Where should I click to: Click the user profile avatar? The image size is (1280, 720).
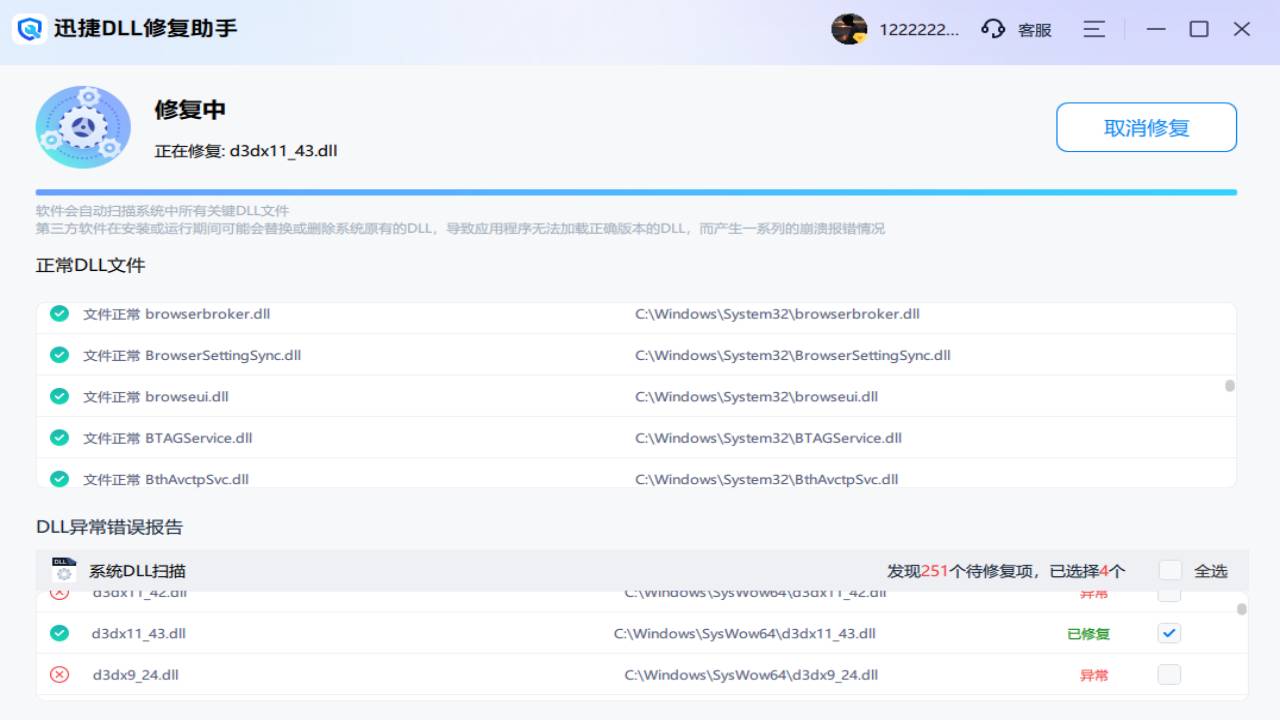849,29
